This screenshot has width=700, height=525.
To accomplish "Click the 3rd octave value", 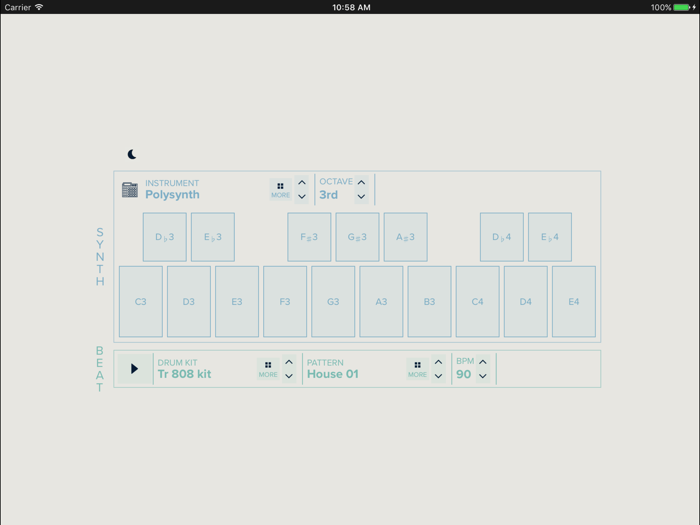I will coord(329,195).
